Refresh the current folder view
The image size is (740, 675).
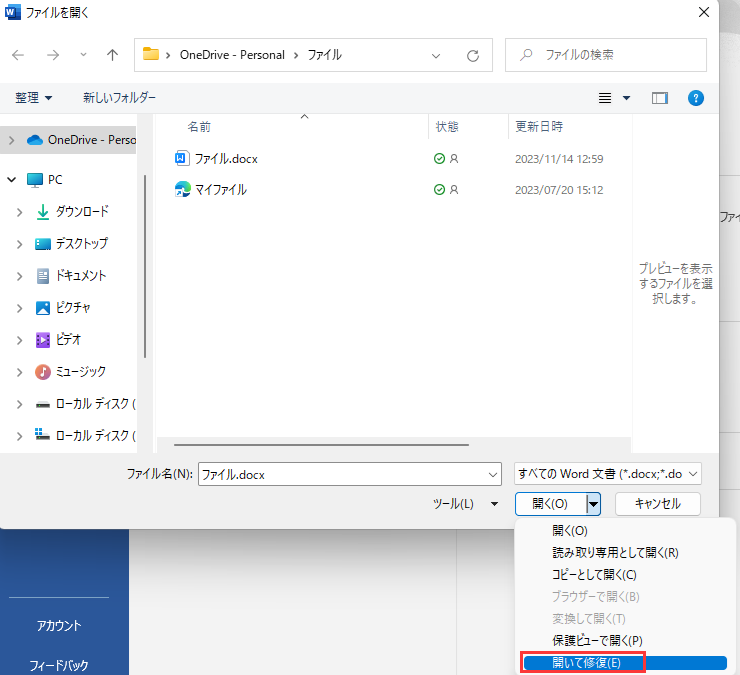473,56
